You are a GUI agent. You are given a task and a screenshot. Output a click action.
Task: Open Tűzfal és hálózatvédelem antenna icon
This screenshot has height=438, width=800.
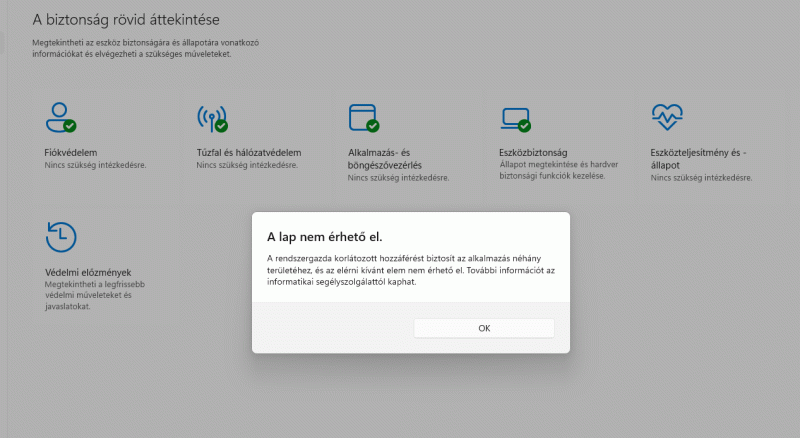pyautogui.click(x=212, y=118)
